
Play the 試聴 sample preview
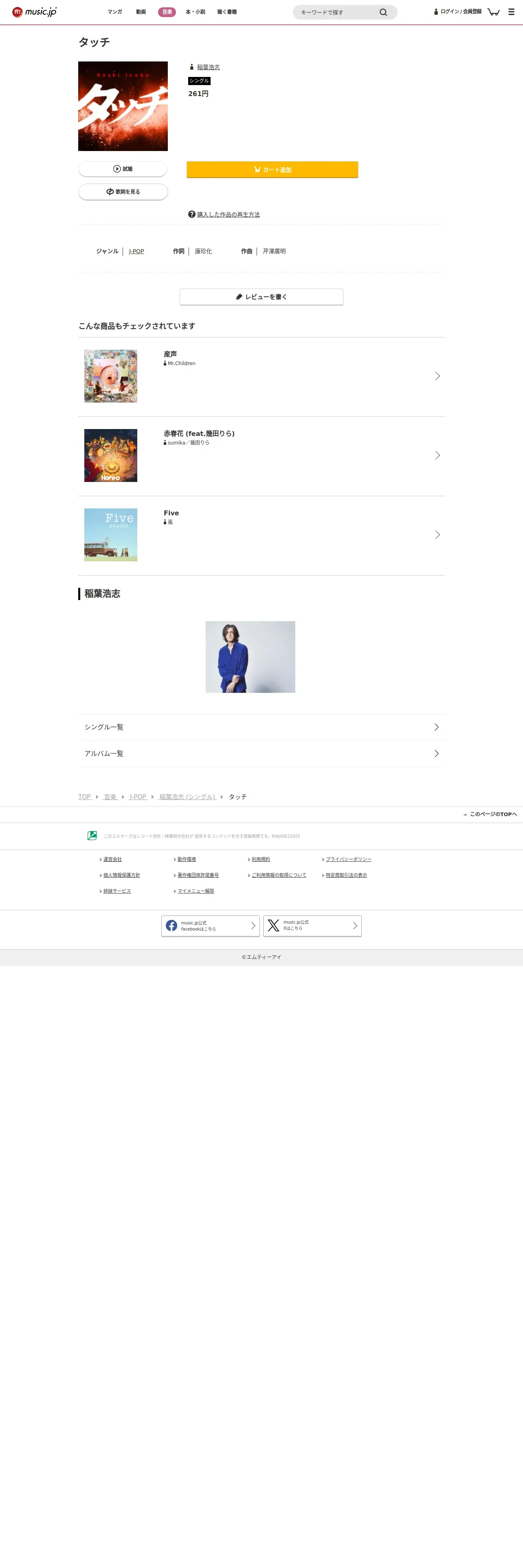[123, 169]
